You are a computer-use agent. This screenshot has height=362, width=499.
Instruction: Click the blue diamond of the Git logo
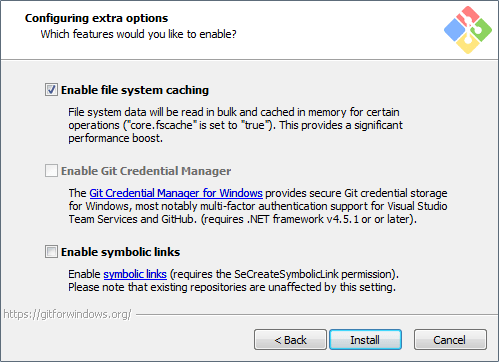click(455, 30)
